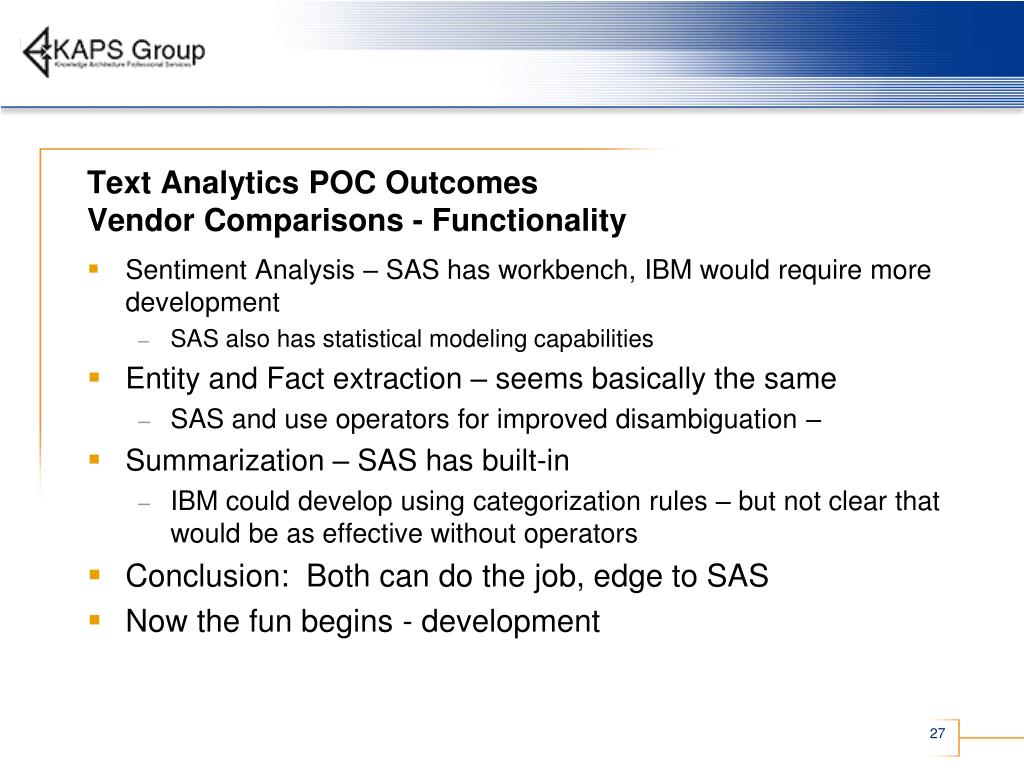Click the KAPS Group logo text
The image size is (1024, 768).
click(129, 50)
